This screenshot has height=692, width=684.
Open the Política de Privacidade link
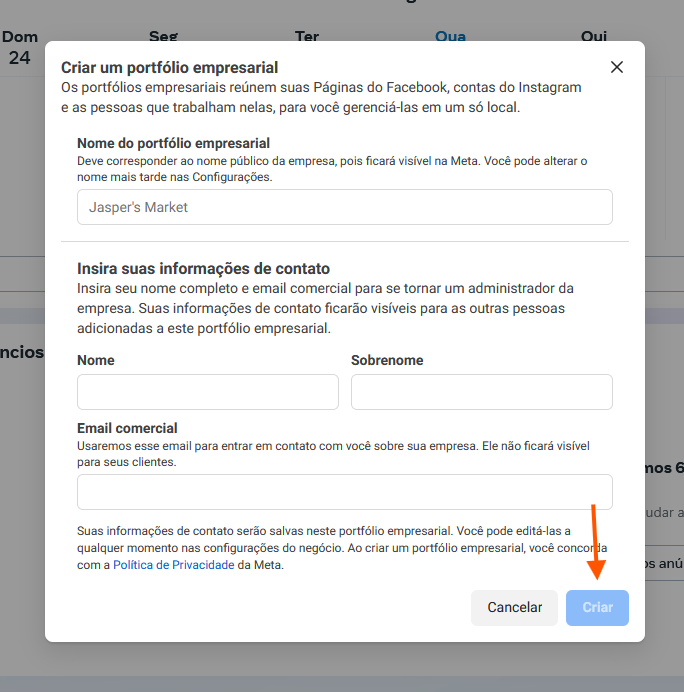pos(173,565)
